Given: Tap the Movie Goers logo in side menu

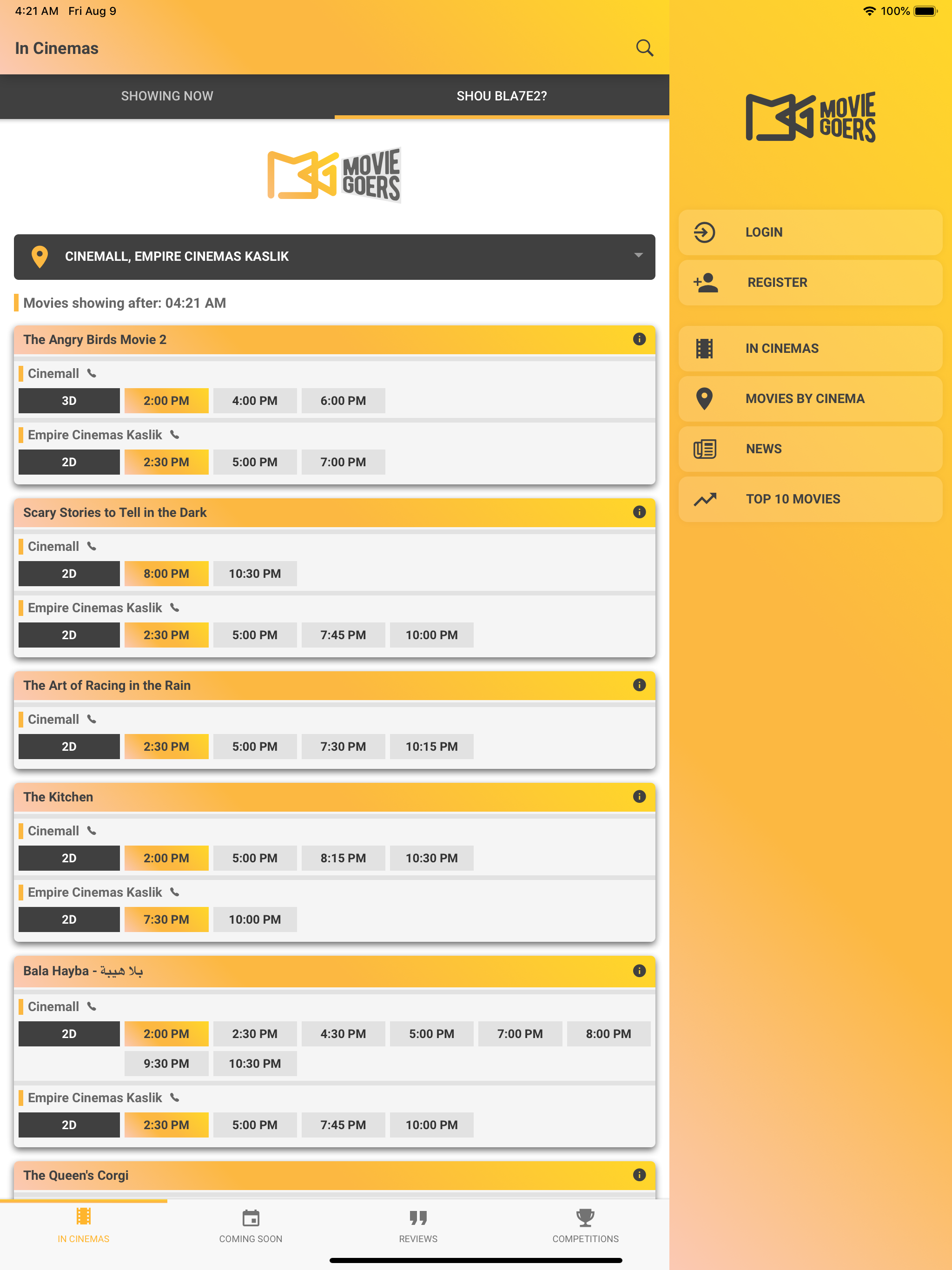Looking at the screenshot, I should coord(810,117).
